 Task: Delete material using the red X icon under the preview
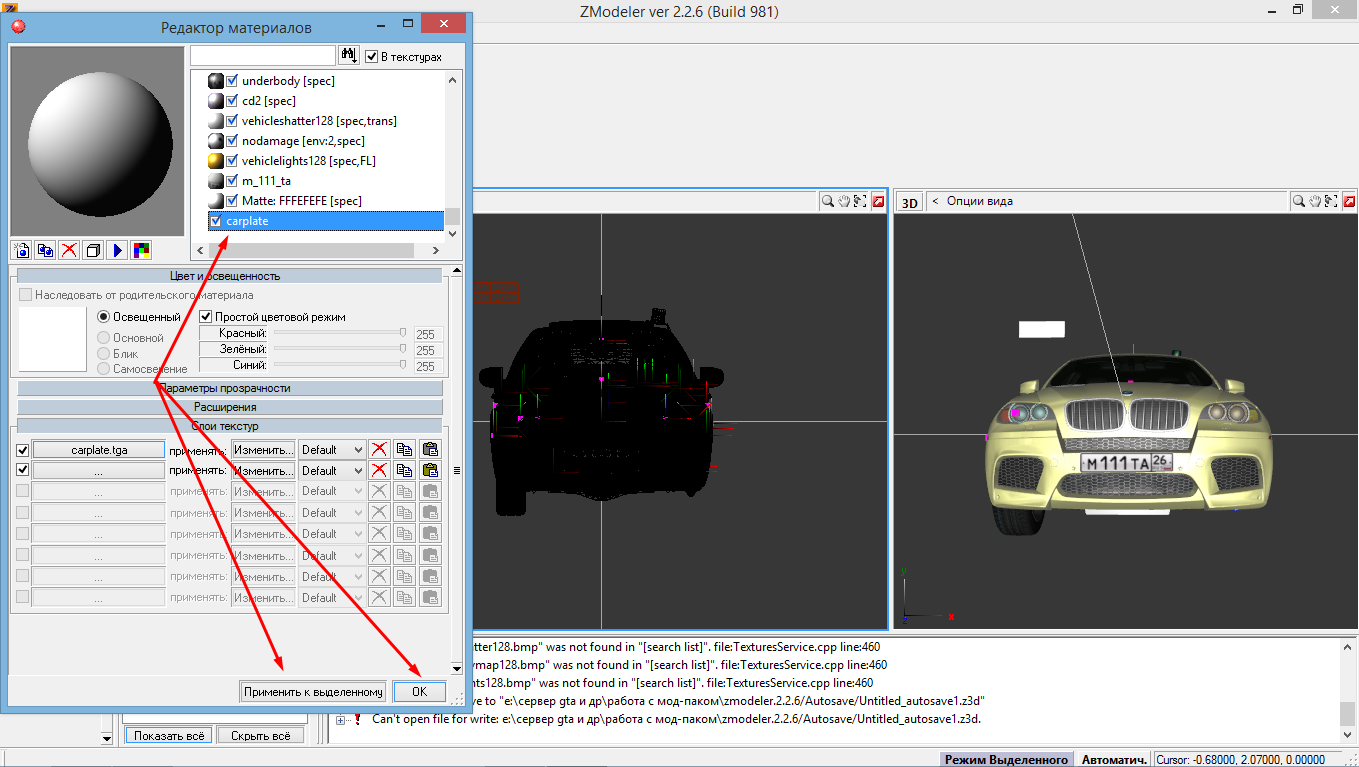coord(69,250)
